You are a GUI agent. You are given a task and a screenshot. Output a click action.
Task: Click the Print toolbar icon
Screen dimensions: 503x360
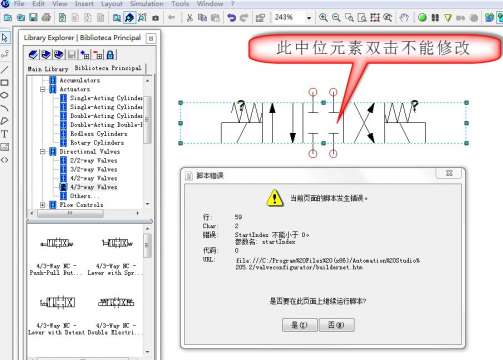point(46,17)
